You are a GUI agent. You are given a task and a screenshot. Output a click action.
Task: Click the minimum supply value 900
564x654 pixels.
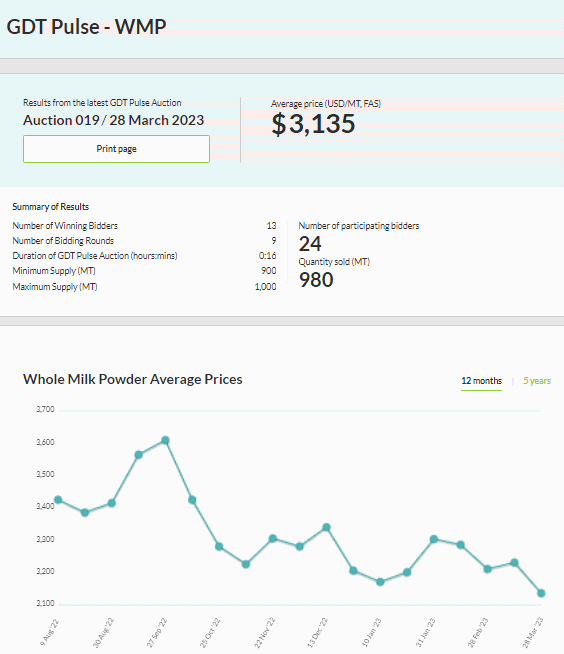click(269, 271)
